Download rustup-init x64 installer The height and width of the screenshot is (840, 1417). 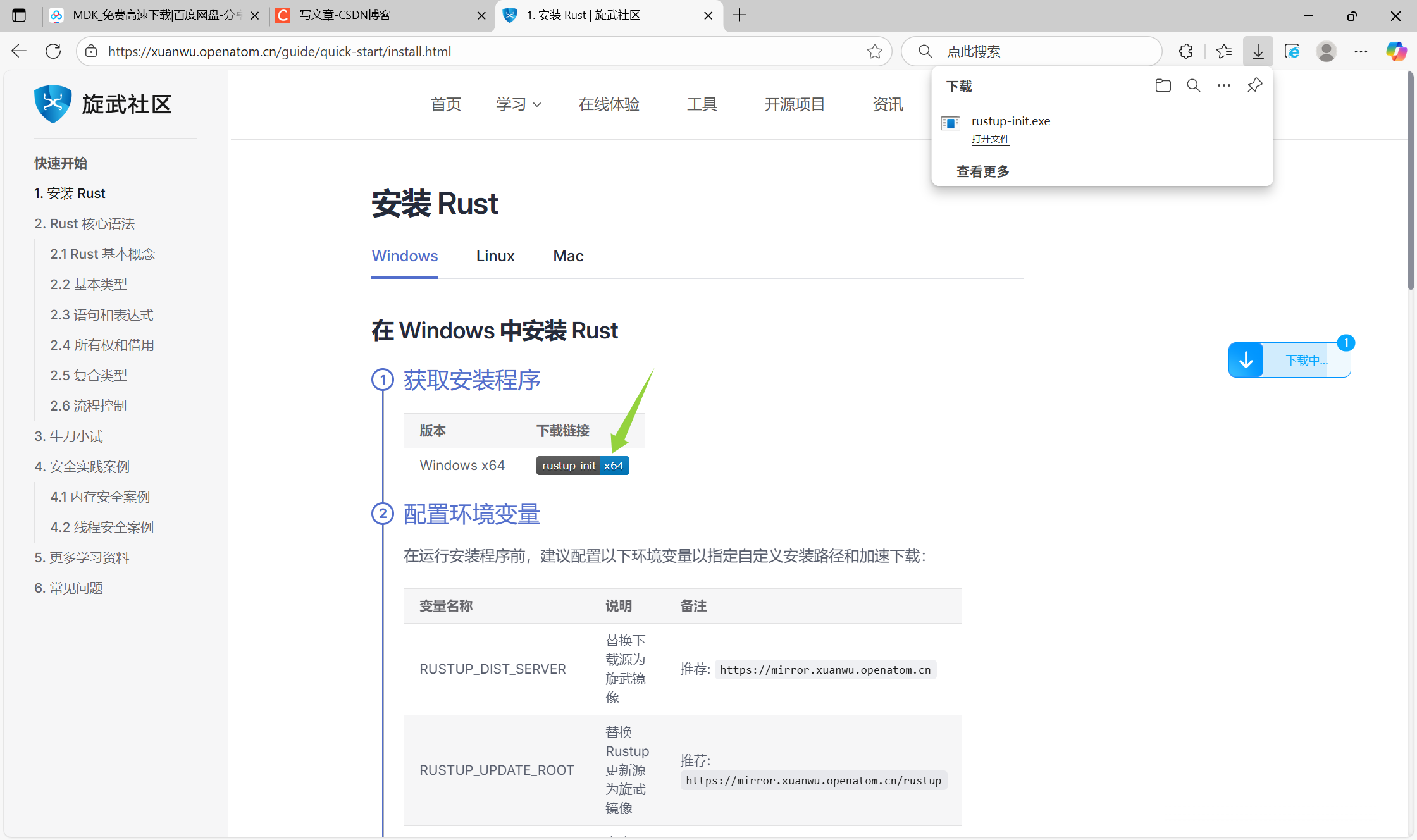582,465
